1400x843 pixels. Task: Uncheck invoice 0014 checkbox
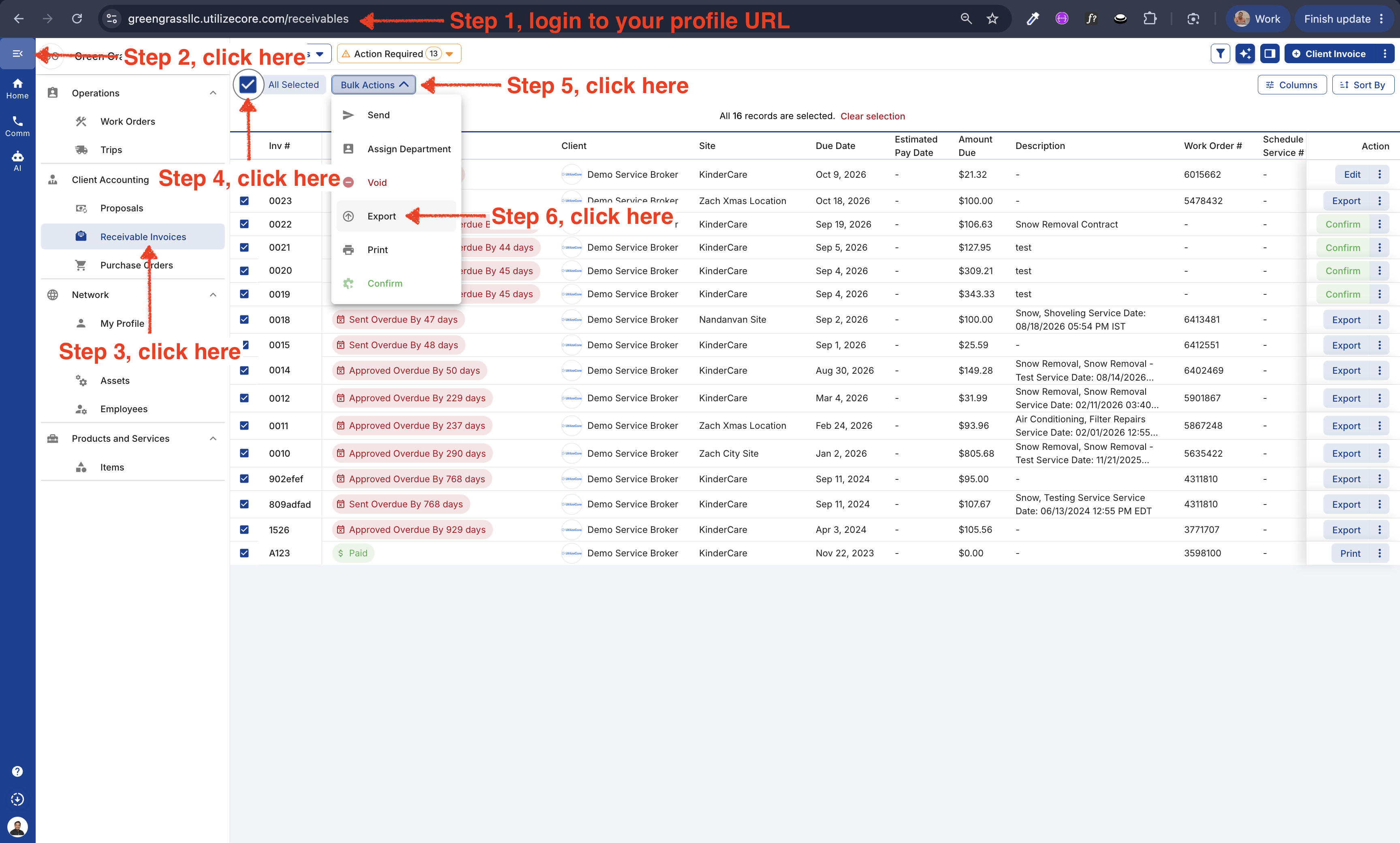(244, 370)
